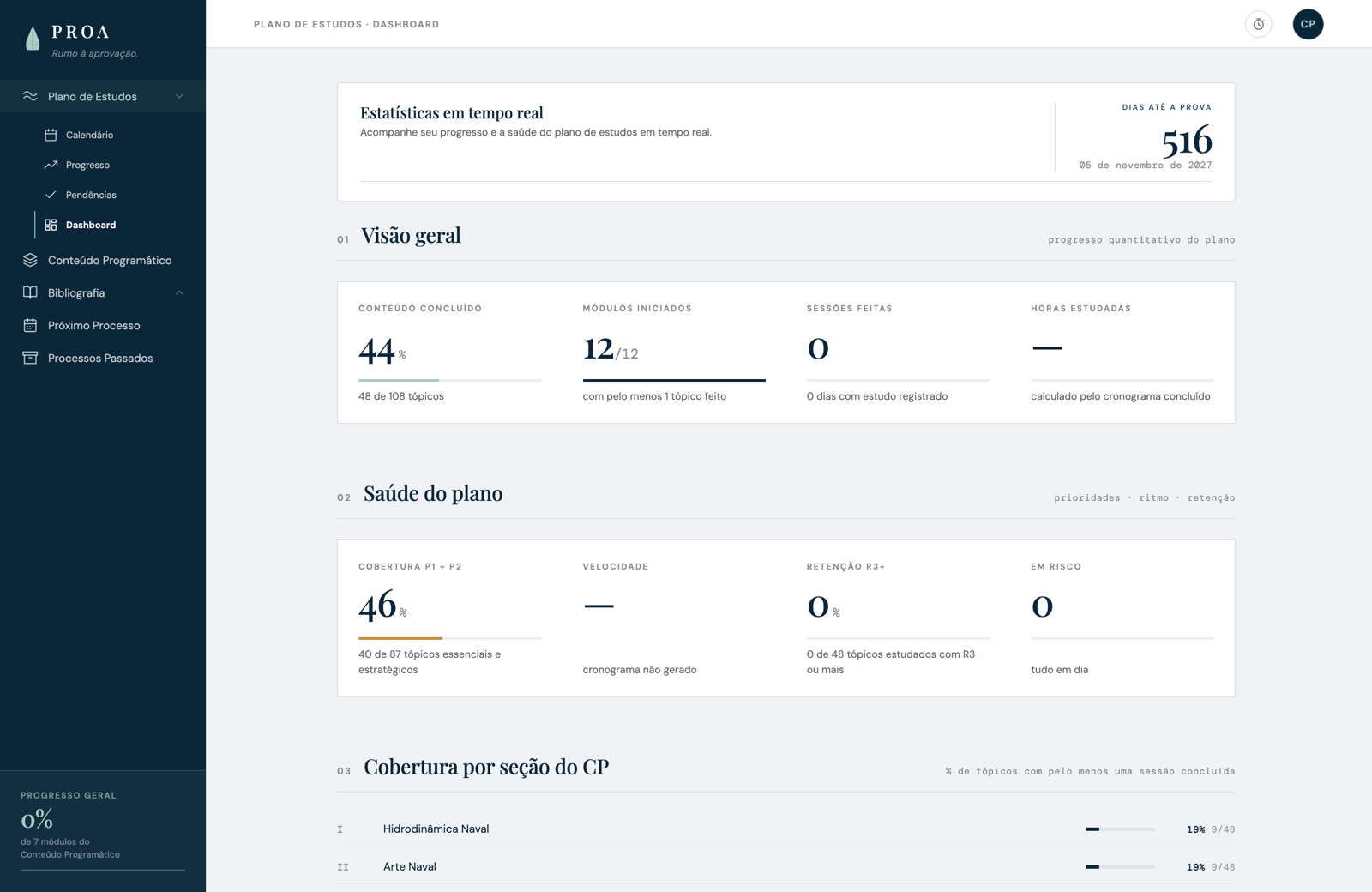Click the calendar icon beside Próximo Processo
Screen dimensions: 1372x892
point(30,325)
